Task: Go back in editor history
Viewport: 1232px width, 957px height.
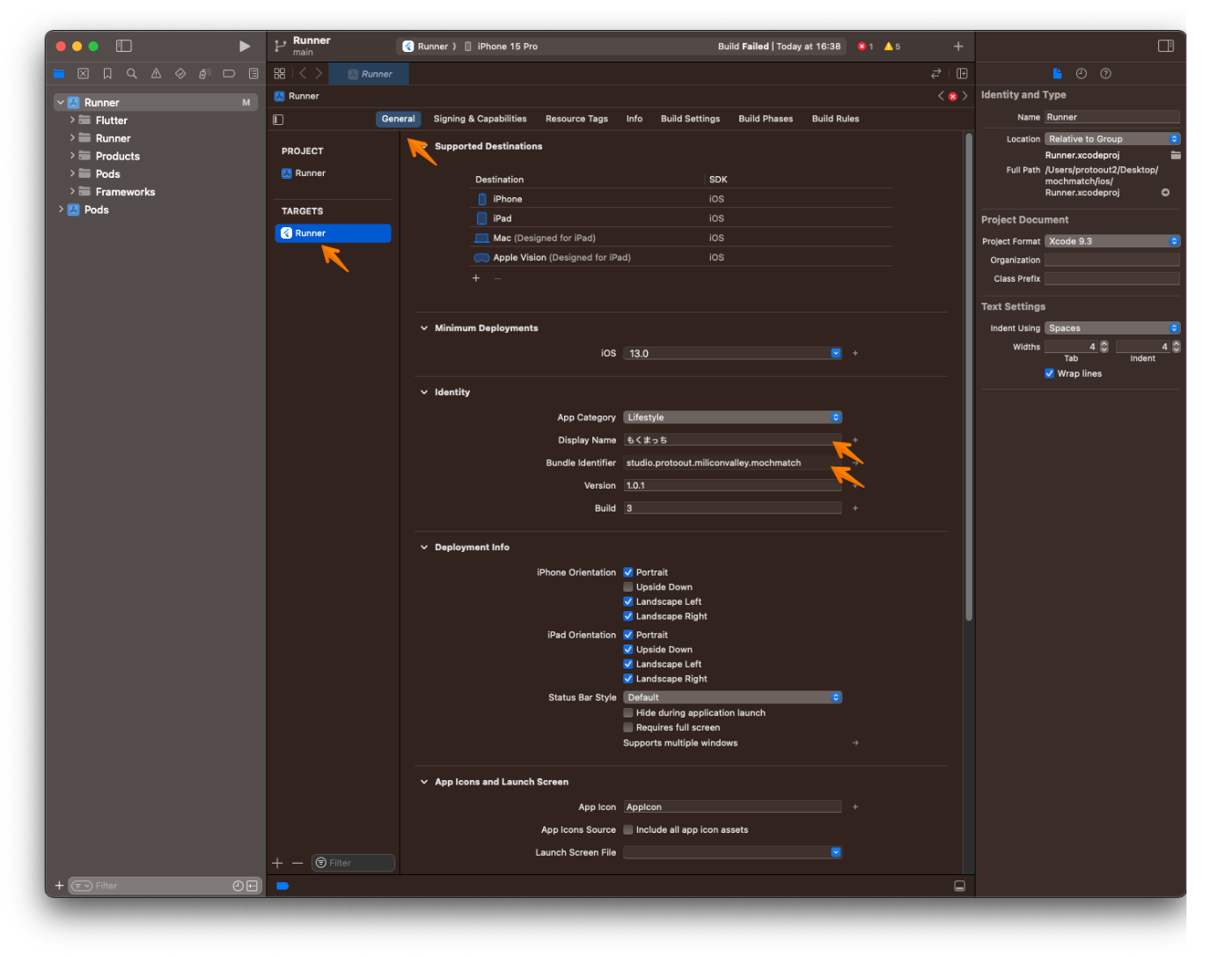Action: tap(303, 74)
